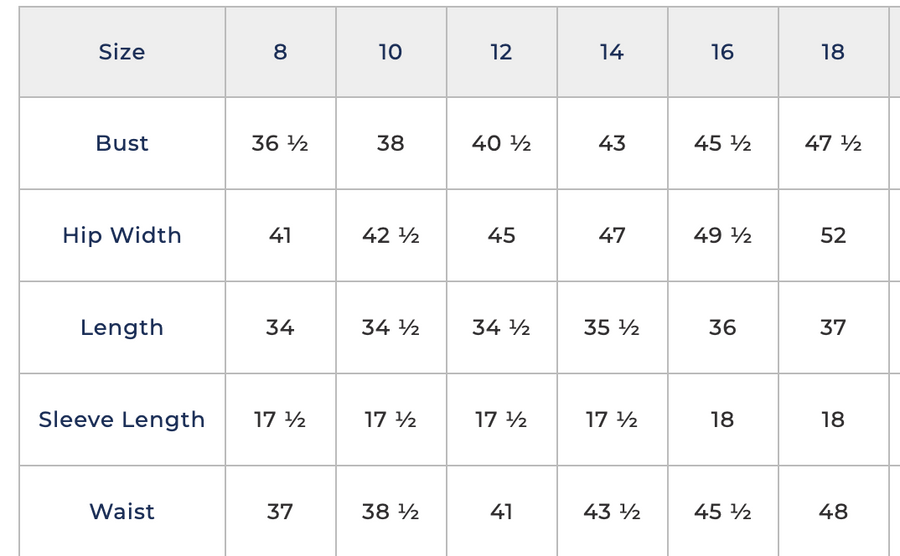Click Waist value 48 for size 18
The image size is (900, 556).
tap(833, 511)
